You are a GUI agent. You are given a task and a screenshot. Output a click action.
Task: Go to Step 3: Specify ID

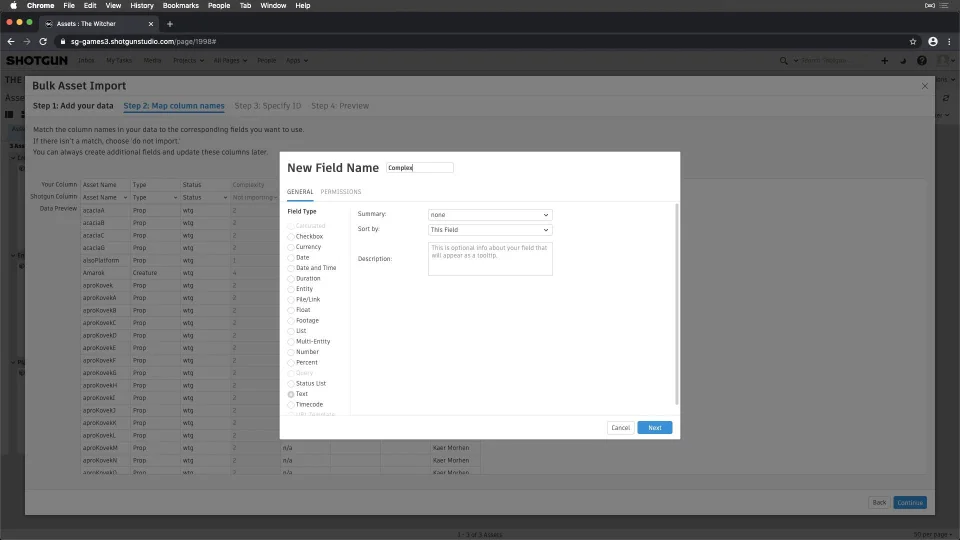tap(268, 106)
